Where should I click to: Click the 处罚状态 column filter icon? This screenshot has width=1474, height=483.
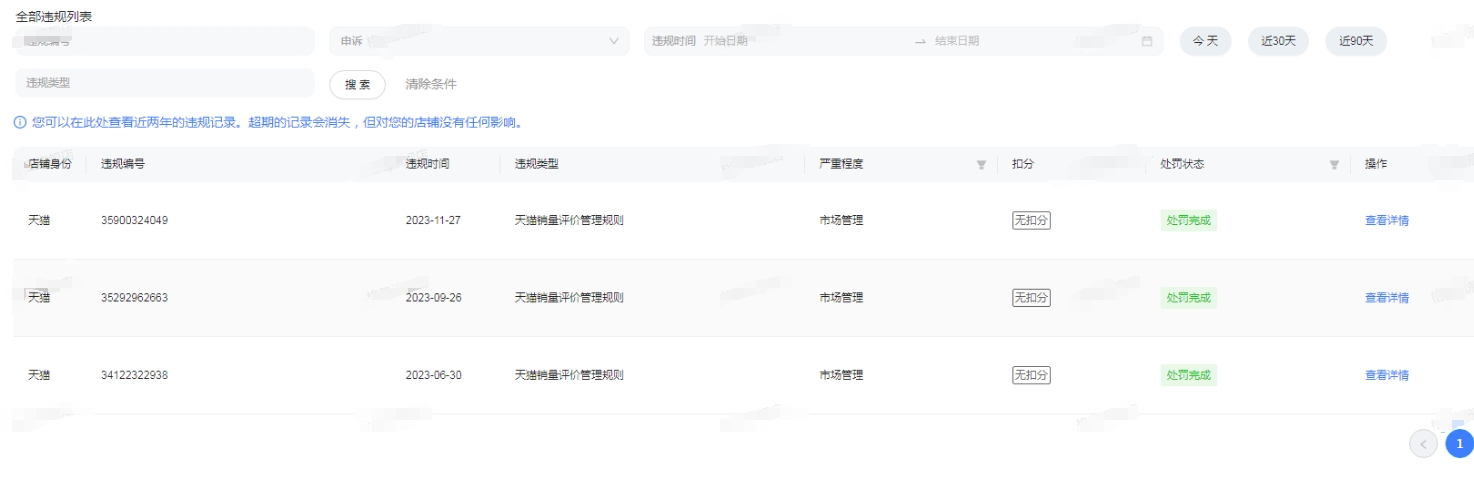click(1334, 165)
